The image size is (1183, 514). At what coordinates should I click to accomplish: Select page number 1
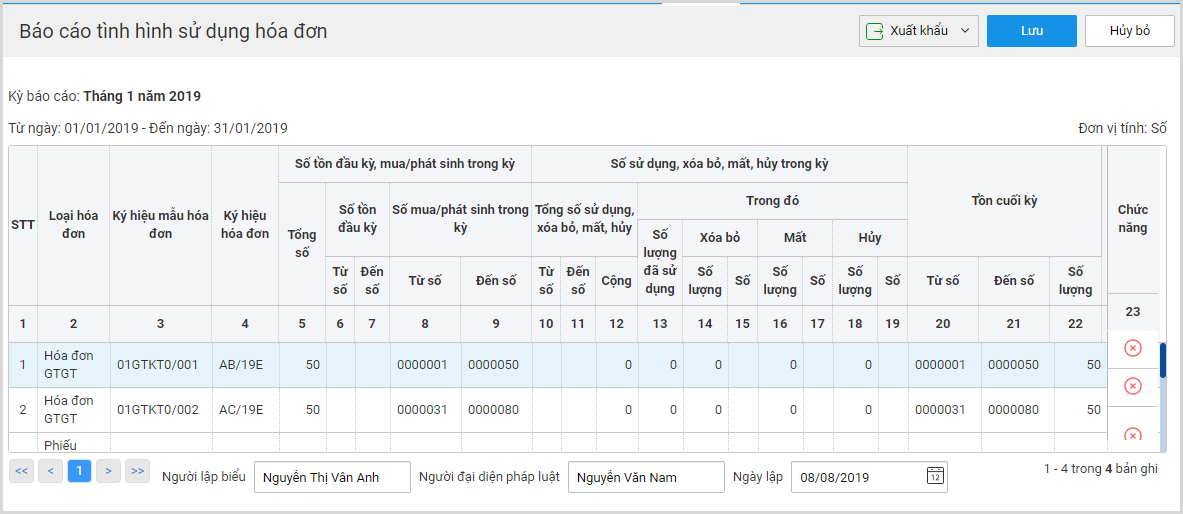pos(79,471)
